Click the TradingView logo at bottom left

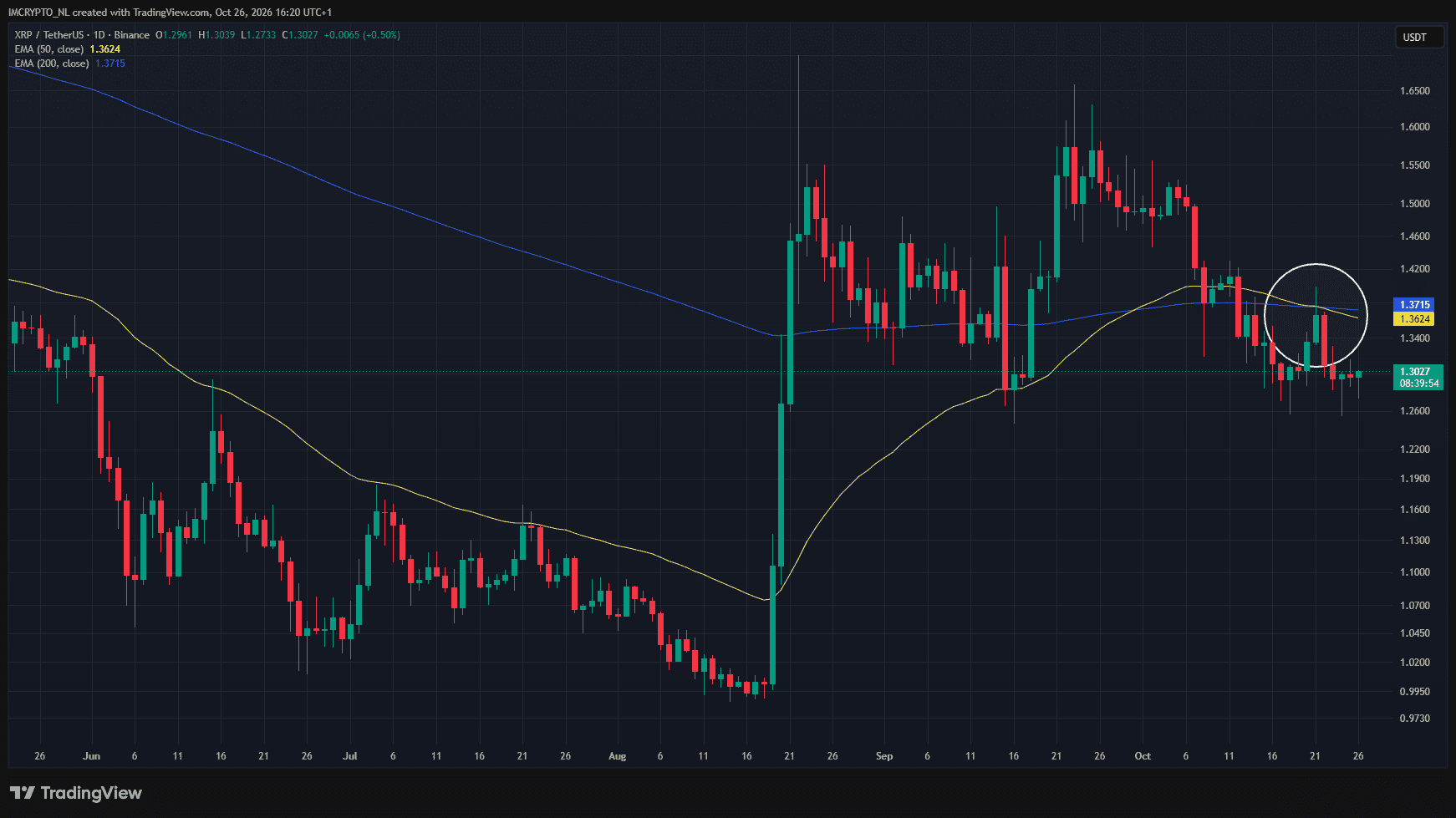76,793
